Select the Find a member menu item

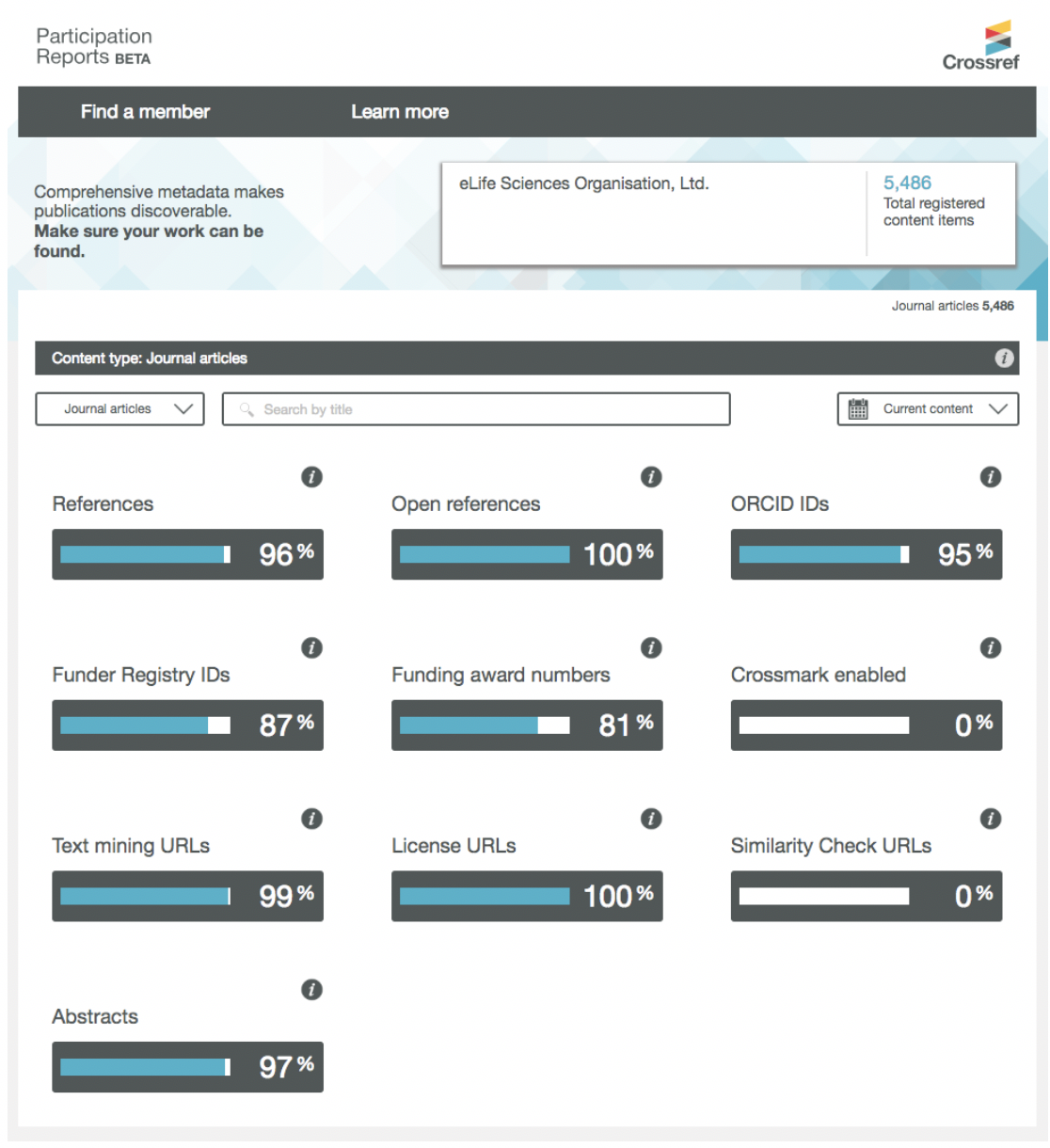[x=145, y=111]
